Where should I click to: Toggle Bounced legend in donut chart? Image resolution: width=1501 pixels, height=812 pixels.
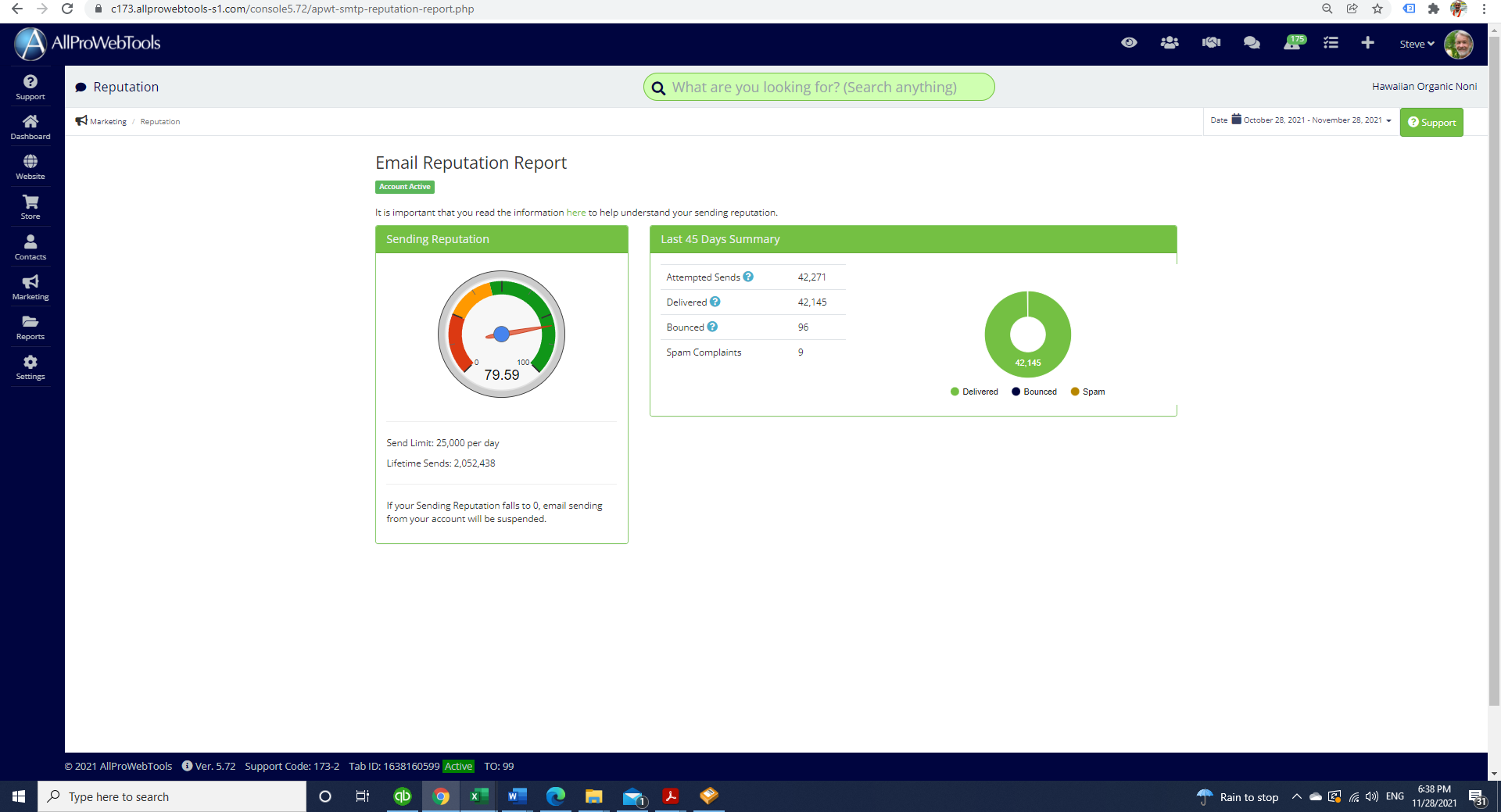click(1034, 392)
